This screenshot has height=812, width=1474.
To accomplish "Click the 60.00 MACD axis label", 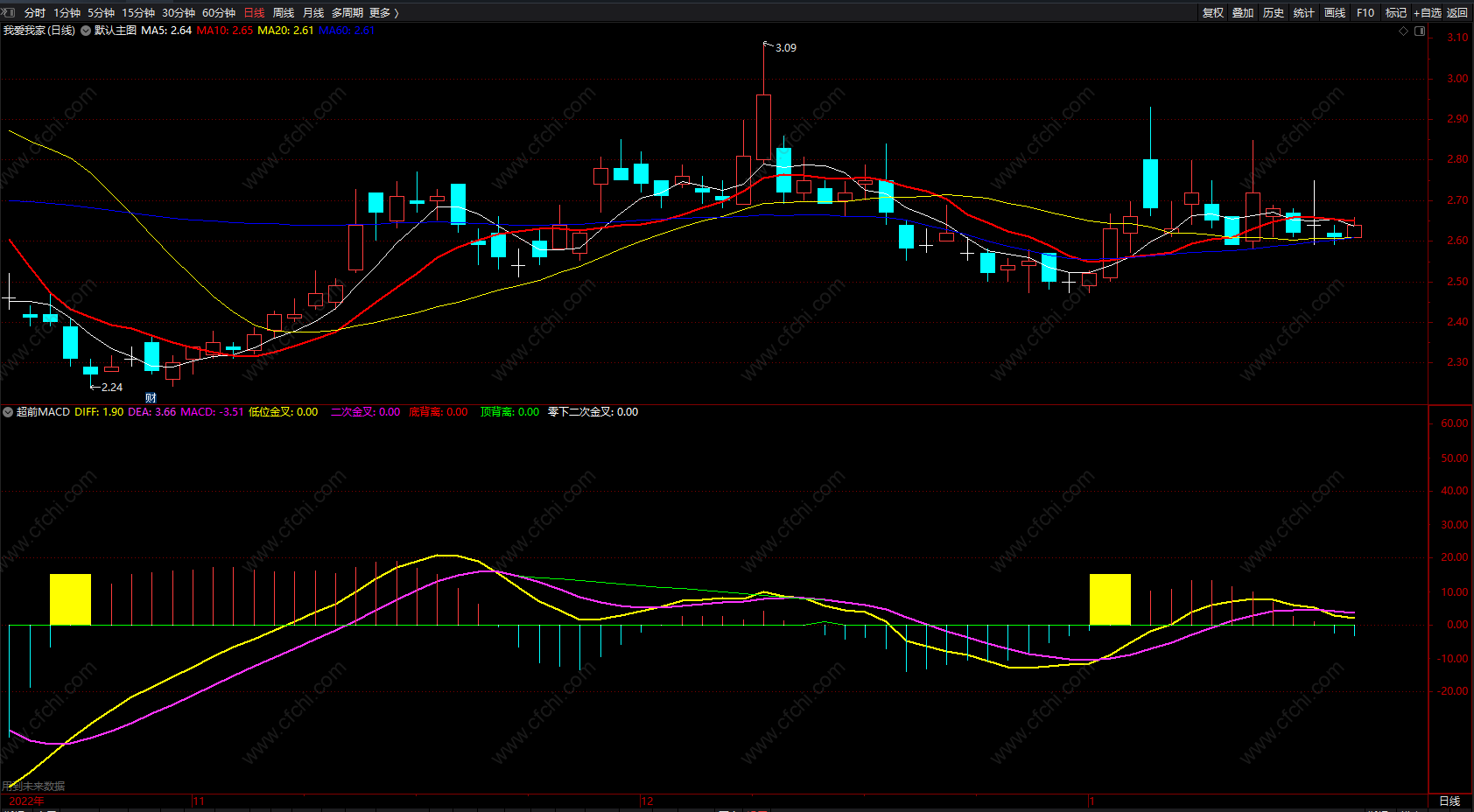I will click(1455, 423).
